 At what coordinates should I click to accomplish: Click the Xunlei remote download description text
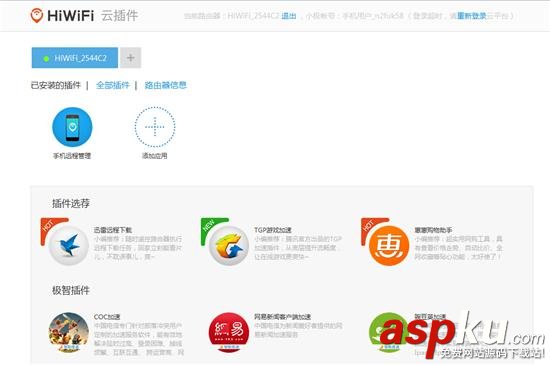click(x=138, y=248)
